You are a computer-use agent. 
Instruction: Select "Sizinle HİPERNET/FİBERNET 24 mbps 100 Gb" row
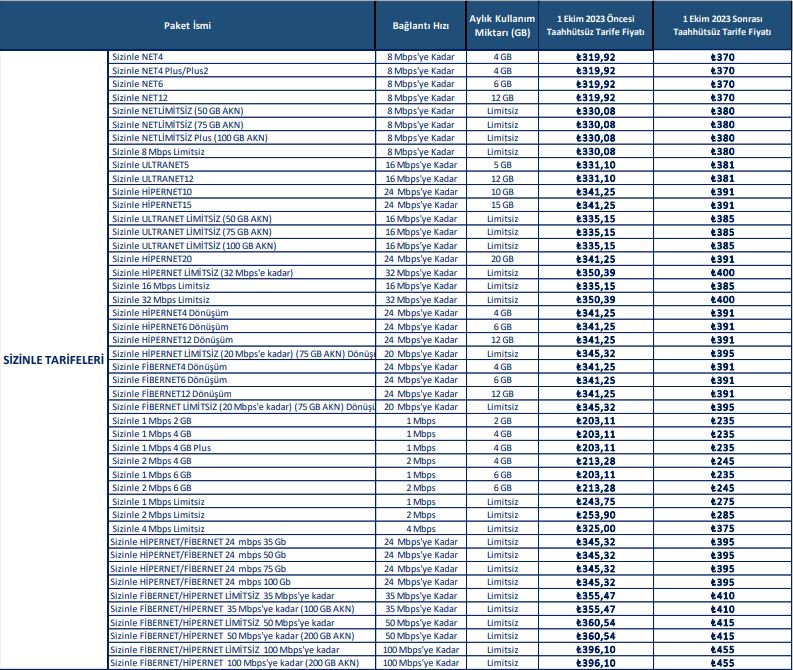click(199, 582)
